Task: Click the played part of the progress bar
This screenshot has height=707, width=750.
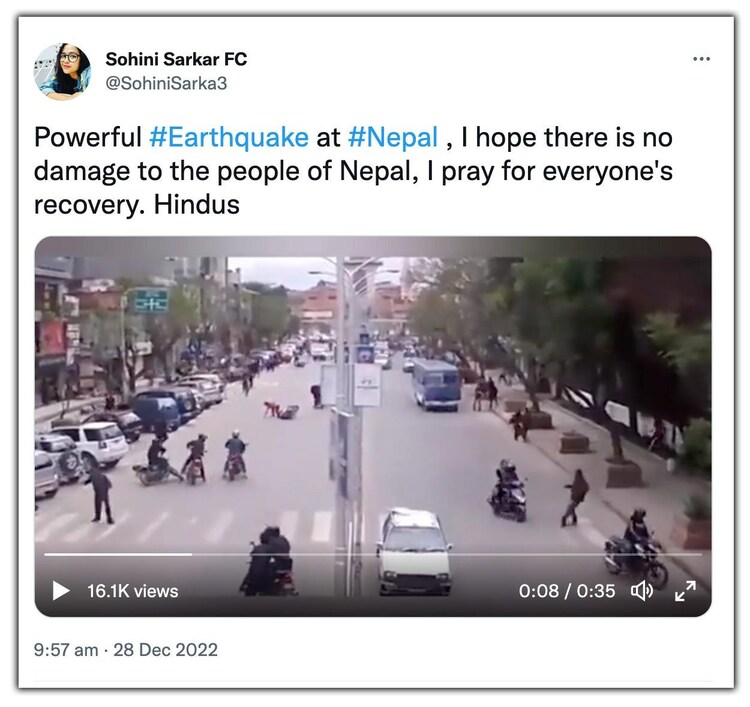Action: [118, 554]
